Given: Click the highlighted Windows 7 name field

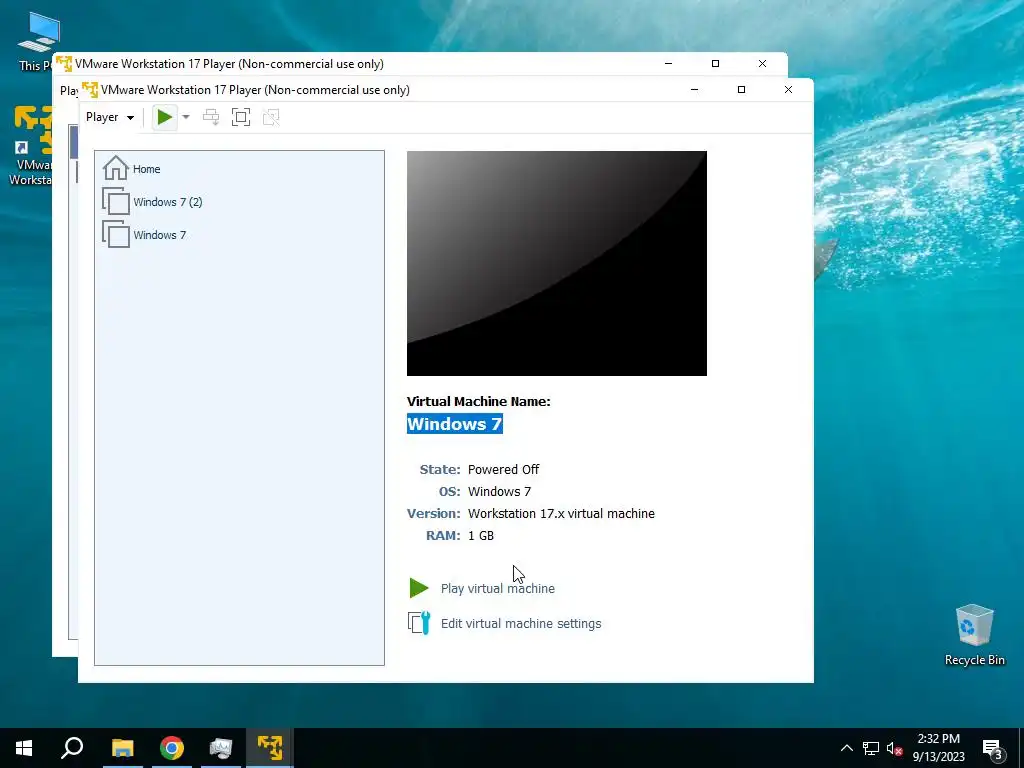Looking at the screenshot, I should (x=455, y=424).
